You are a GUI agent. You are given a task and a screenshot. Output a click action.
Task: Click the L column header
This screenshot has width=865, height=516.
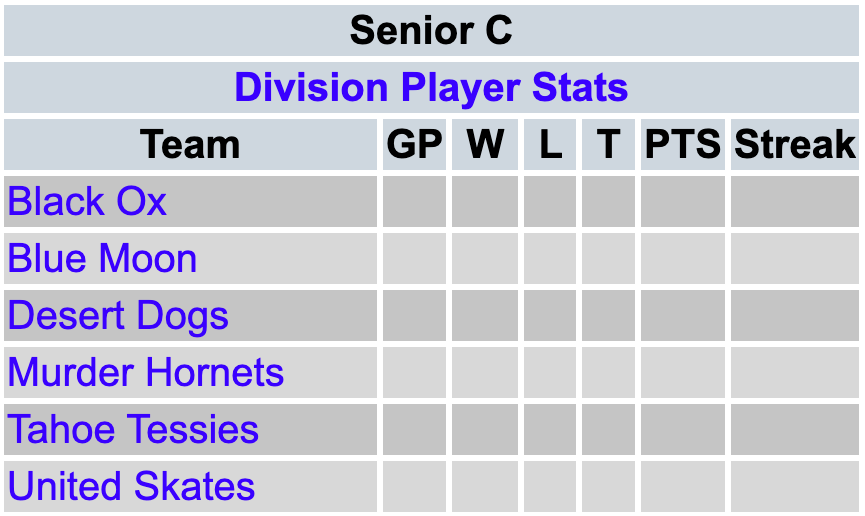(550, 145)
